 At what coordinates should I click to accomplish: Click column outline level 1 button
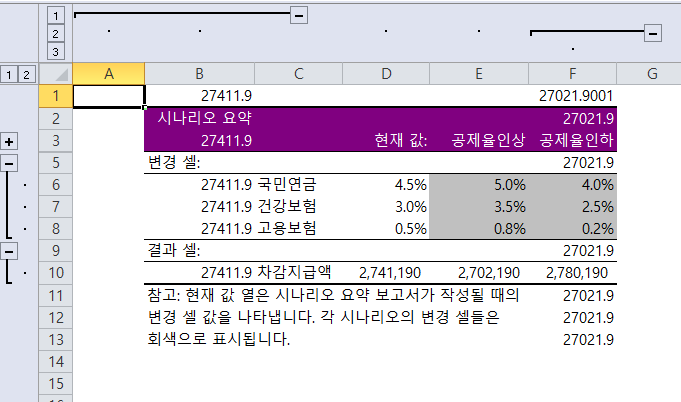pos(56,16)
